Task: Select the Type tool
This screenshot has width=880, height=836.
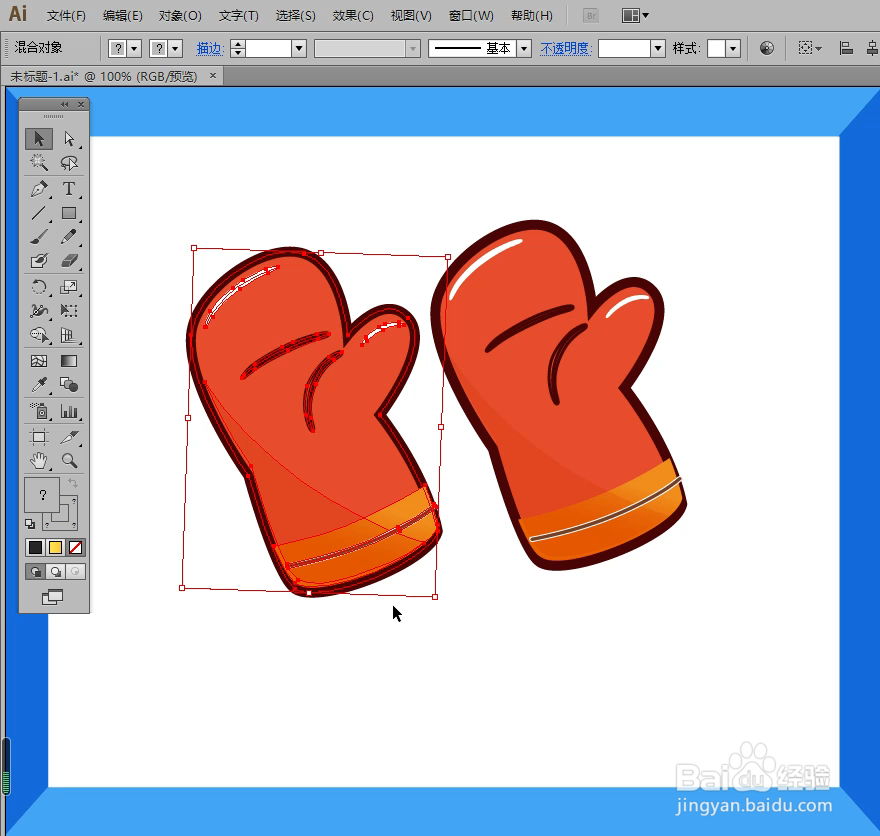Action: pos(69,189)
